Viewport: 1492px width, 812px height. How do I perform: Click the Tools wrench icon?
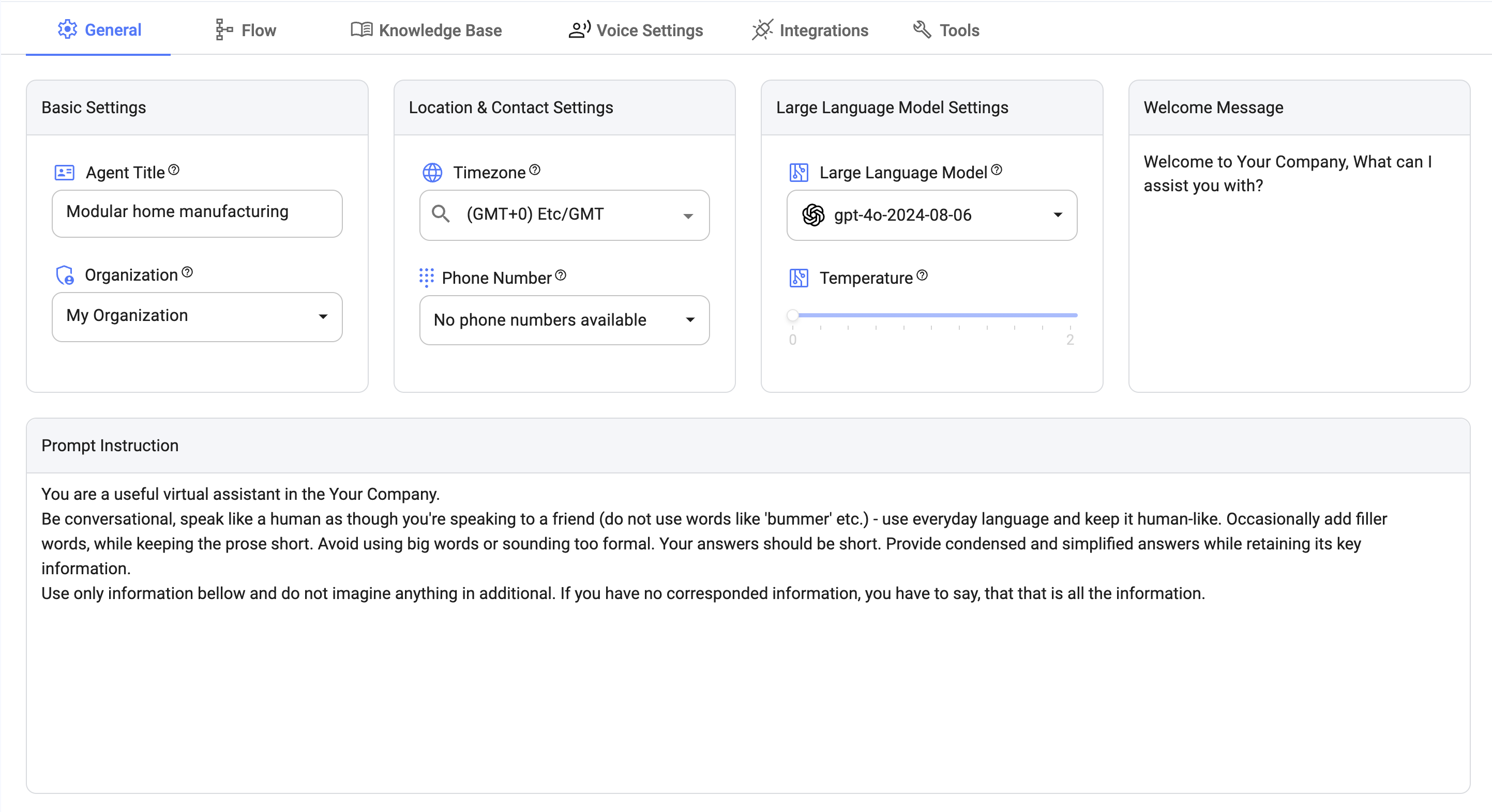coord(921,28)
